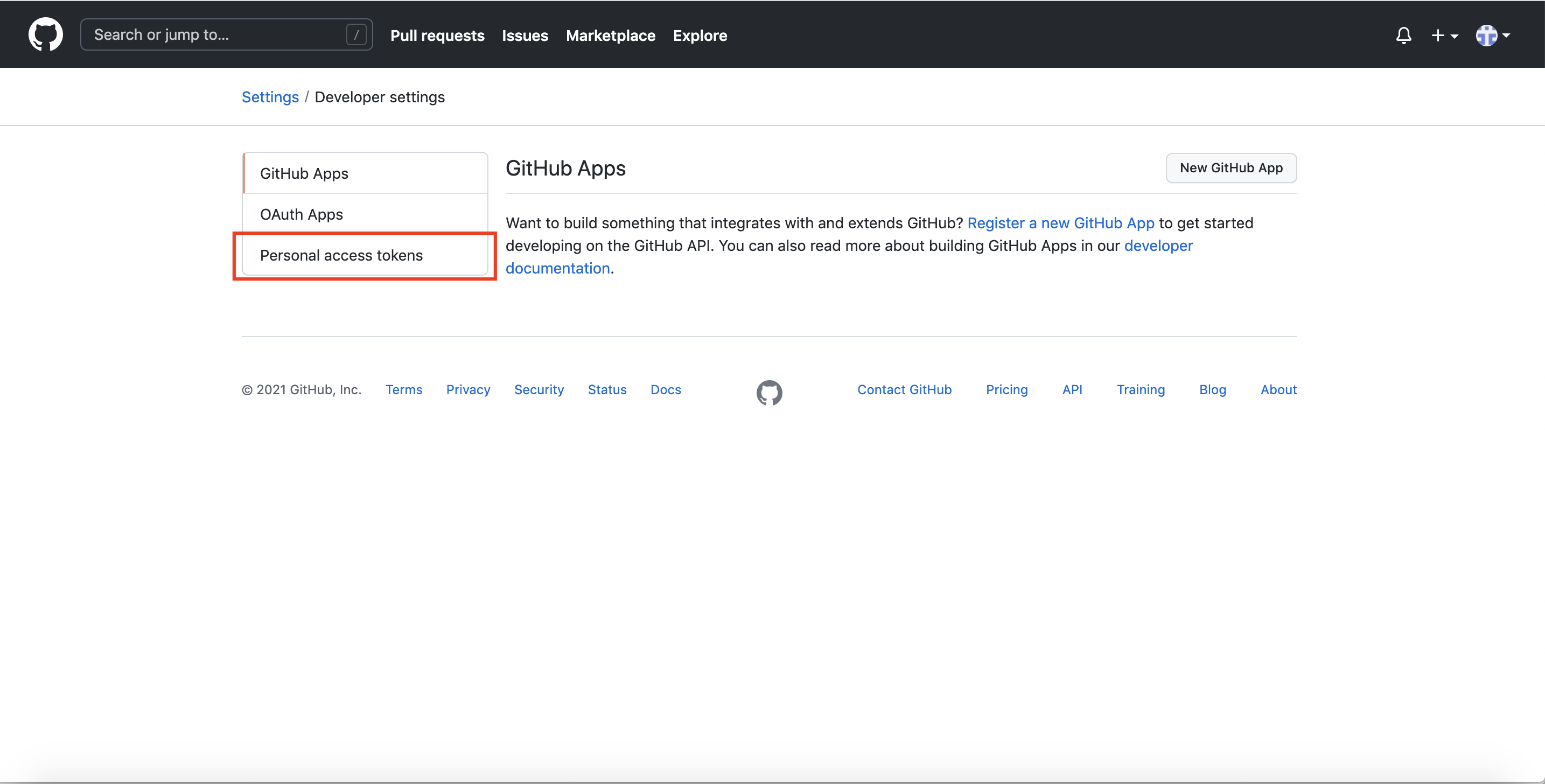Click the slash shortcut icon in search
Image resolution: width=1545 pixels, height=784 pixels.
[356, 35]
